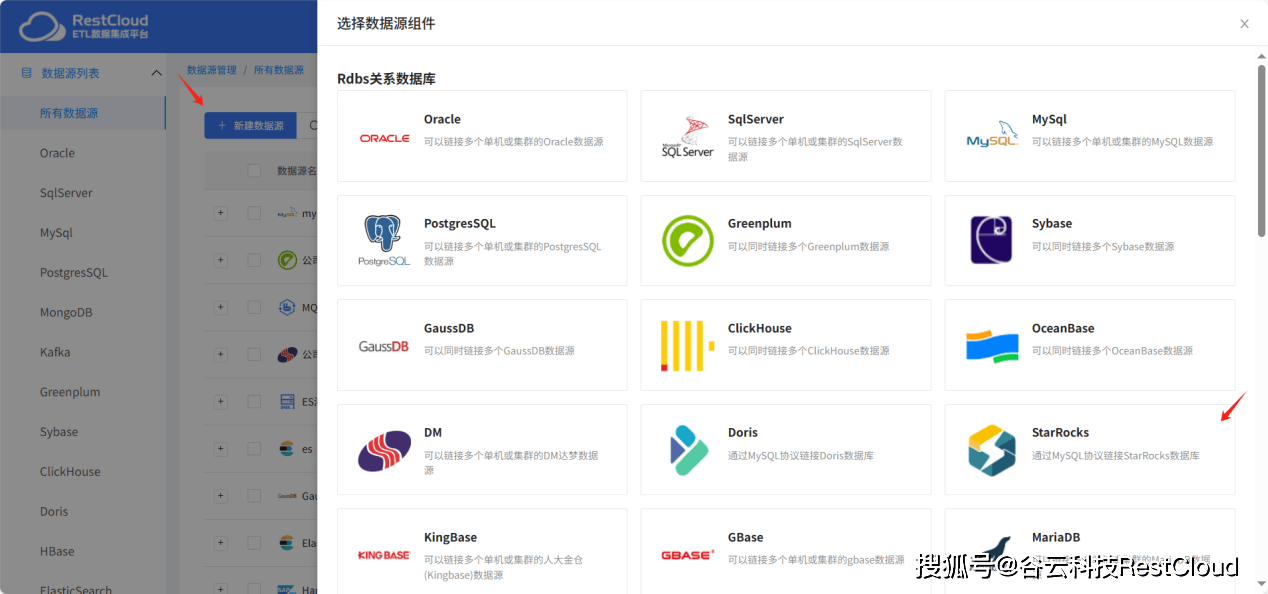Open MongoDB in the left sidebar

coord(66,312)
